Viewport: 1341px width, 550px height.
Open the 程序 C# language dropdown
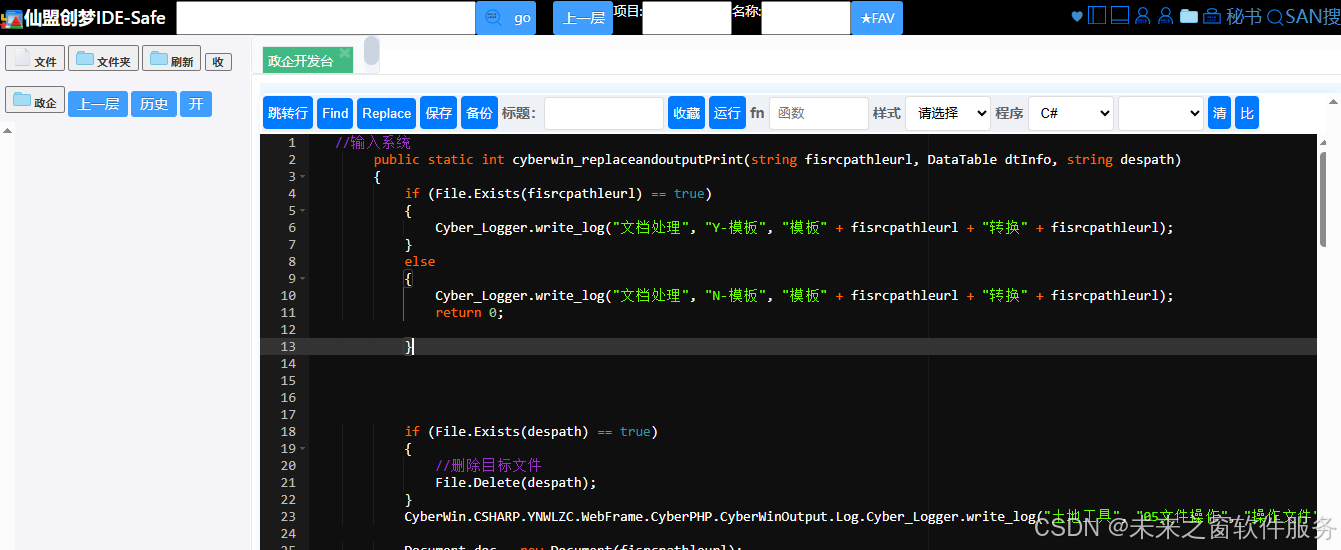[x=1071, y=113]
